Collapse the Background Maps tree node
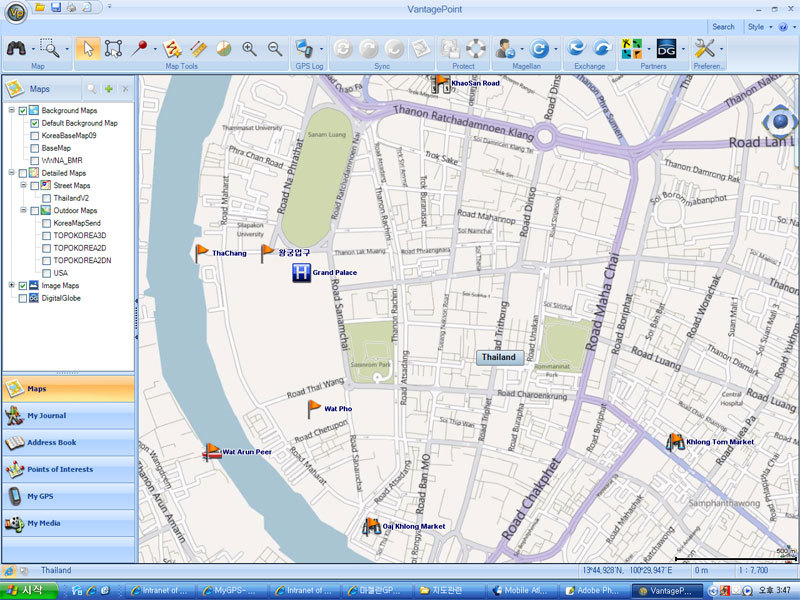Screen dimensions: 800x600 (11, 110)
